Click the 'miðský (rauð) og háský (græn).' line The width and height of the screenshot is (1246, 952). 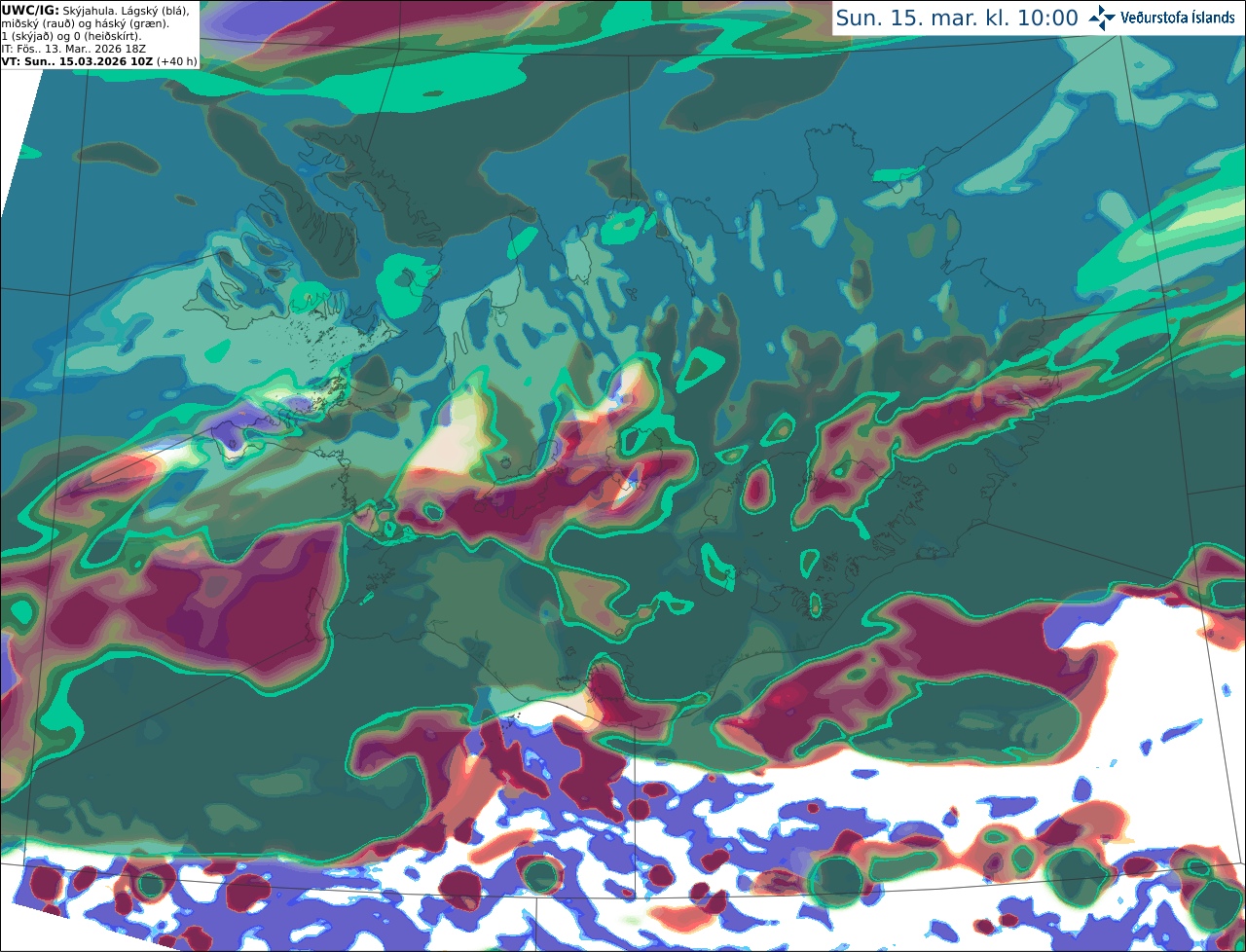click(84, 23)
